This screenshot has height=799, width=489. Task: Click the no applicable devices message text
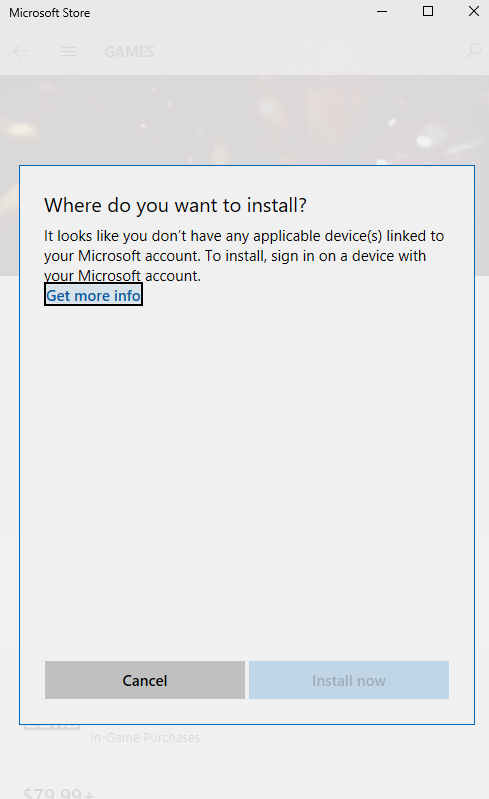244,256
